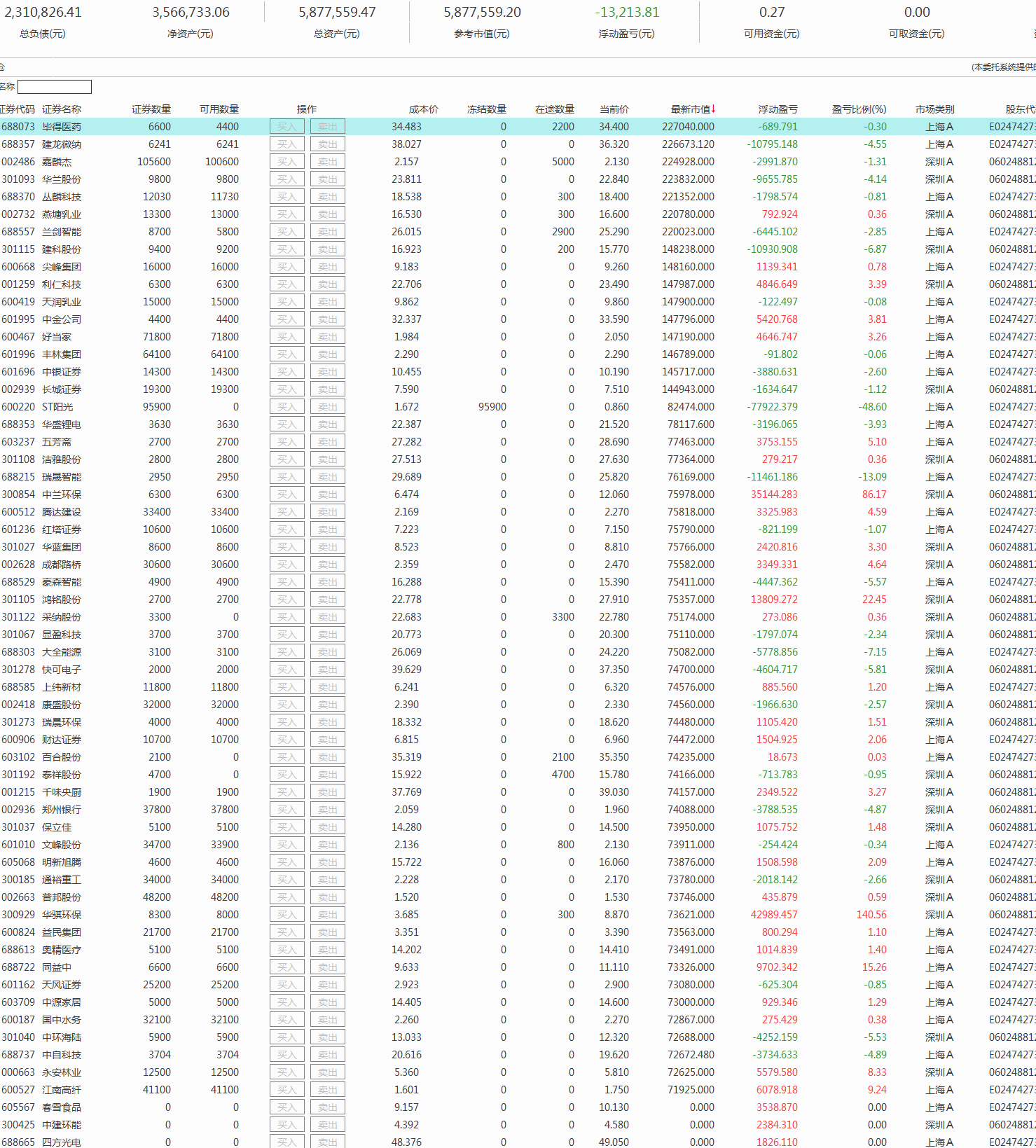Click 买入 button for 燕塘乳业
Viewport: 1036px width, 1148px height.
287,214
